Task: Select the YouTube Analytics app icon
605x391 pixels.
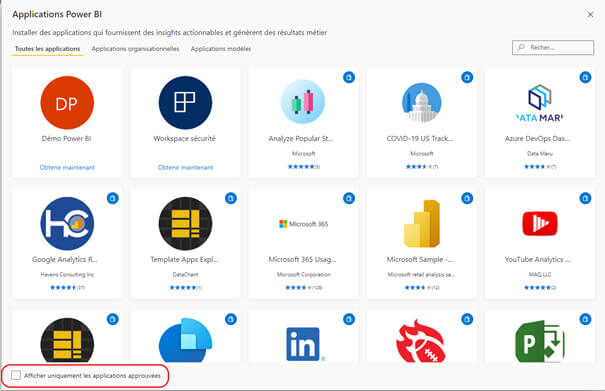Action: [x=540, y=223]
